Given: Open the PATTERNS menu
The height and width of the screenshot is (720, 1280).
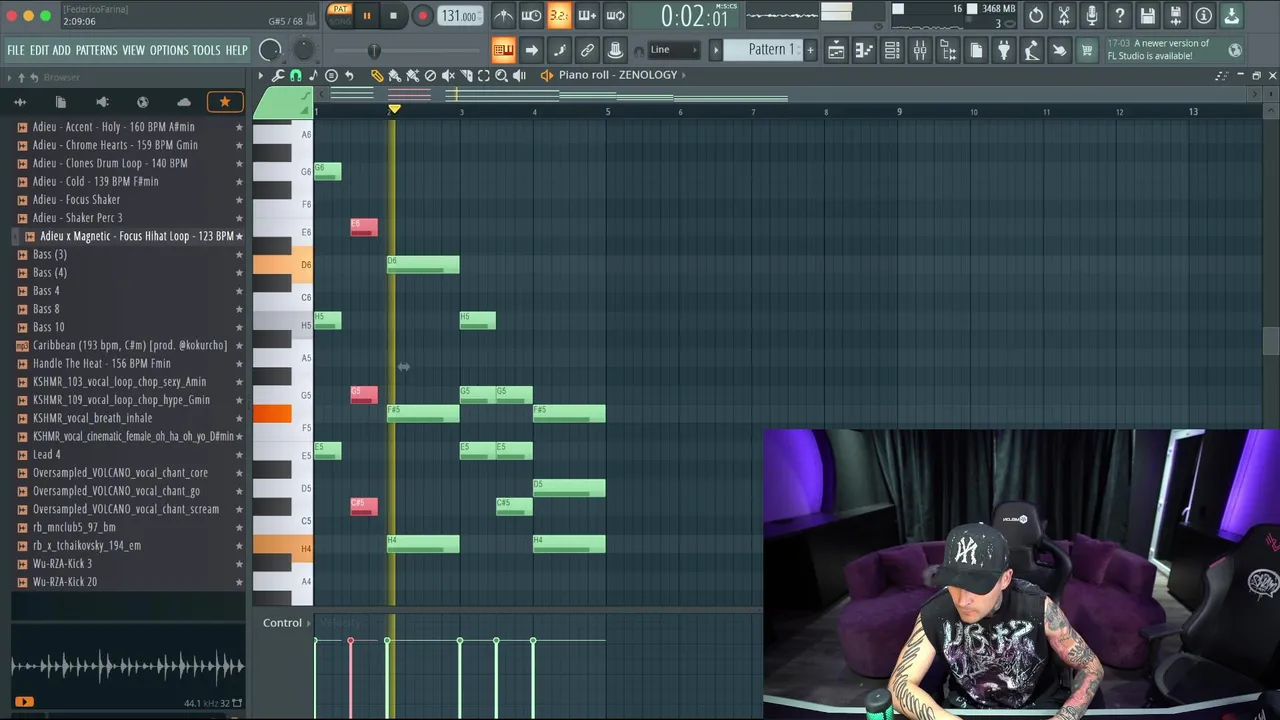Looking at the screenshot, I should point(96,50).
